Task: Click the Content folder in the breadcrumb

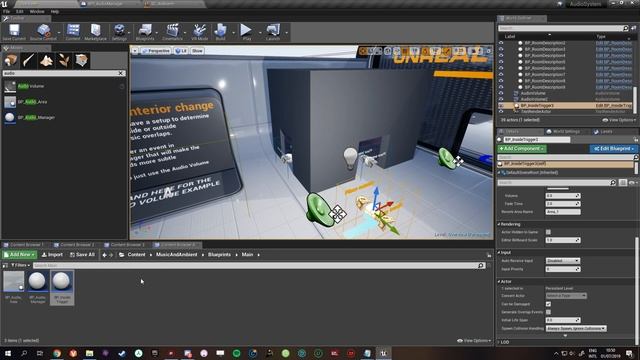Action: pyautogui.click(x=136, y=255)
